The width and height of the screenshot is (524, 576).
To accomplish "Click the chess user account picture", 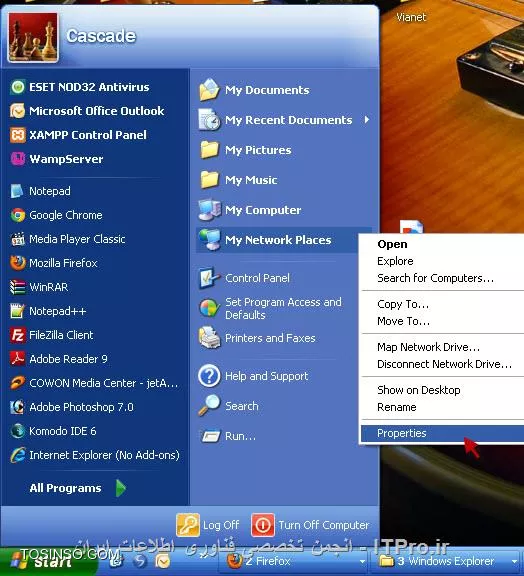I will [33, 37].
